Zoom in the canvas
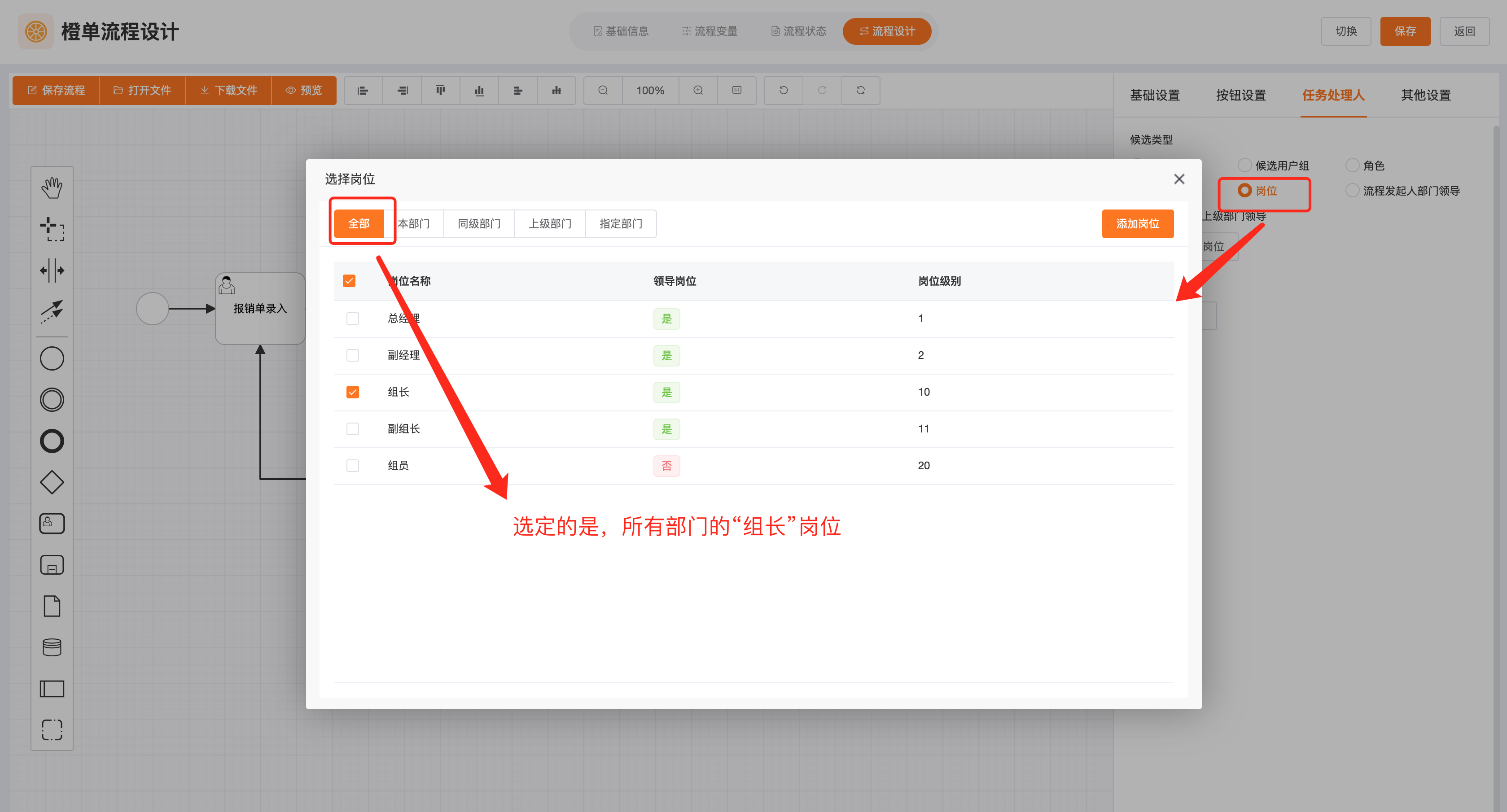Image resolution: width=1507 pixels, height=812 pixels. coord(698,90)
